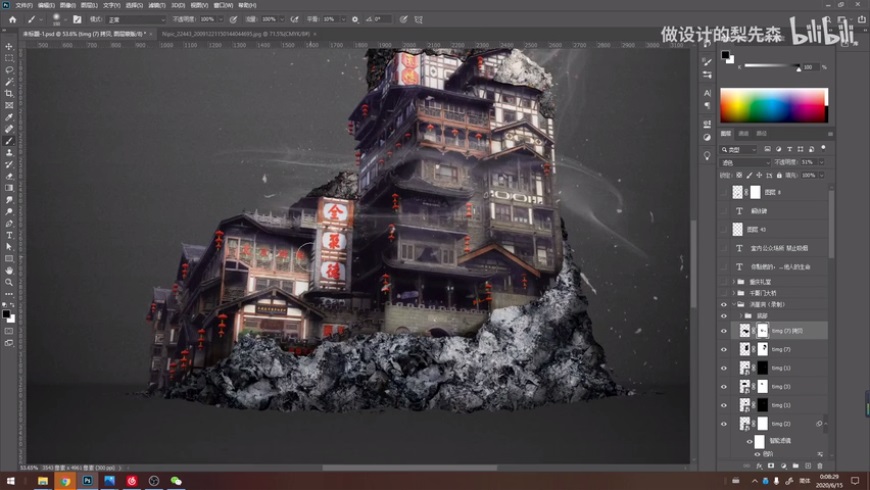Hide the timg (3) layer
The height and width of the screenshot is (490, 870).
tap(724, 387)
